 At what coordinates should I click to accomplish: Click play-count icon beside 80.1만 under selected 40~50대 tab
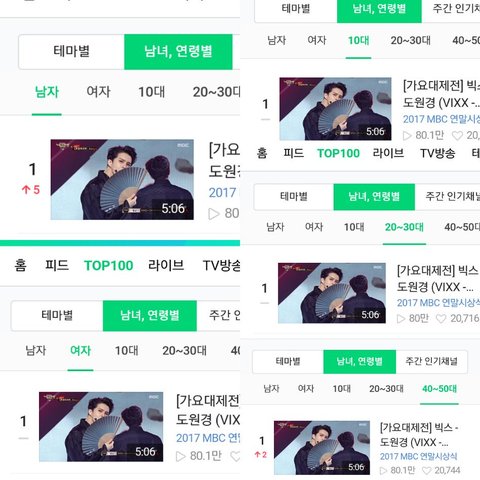(x=384, y=470)
